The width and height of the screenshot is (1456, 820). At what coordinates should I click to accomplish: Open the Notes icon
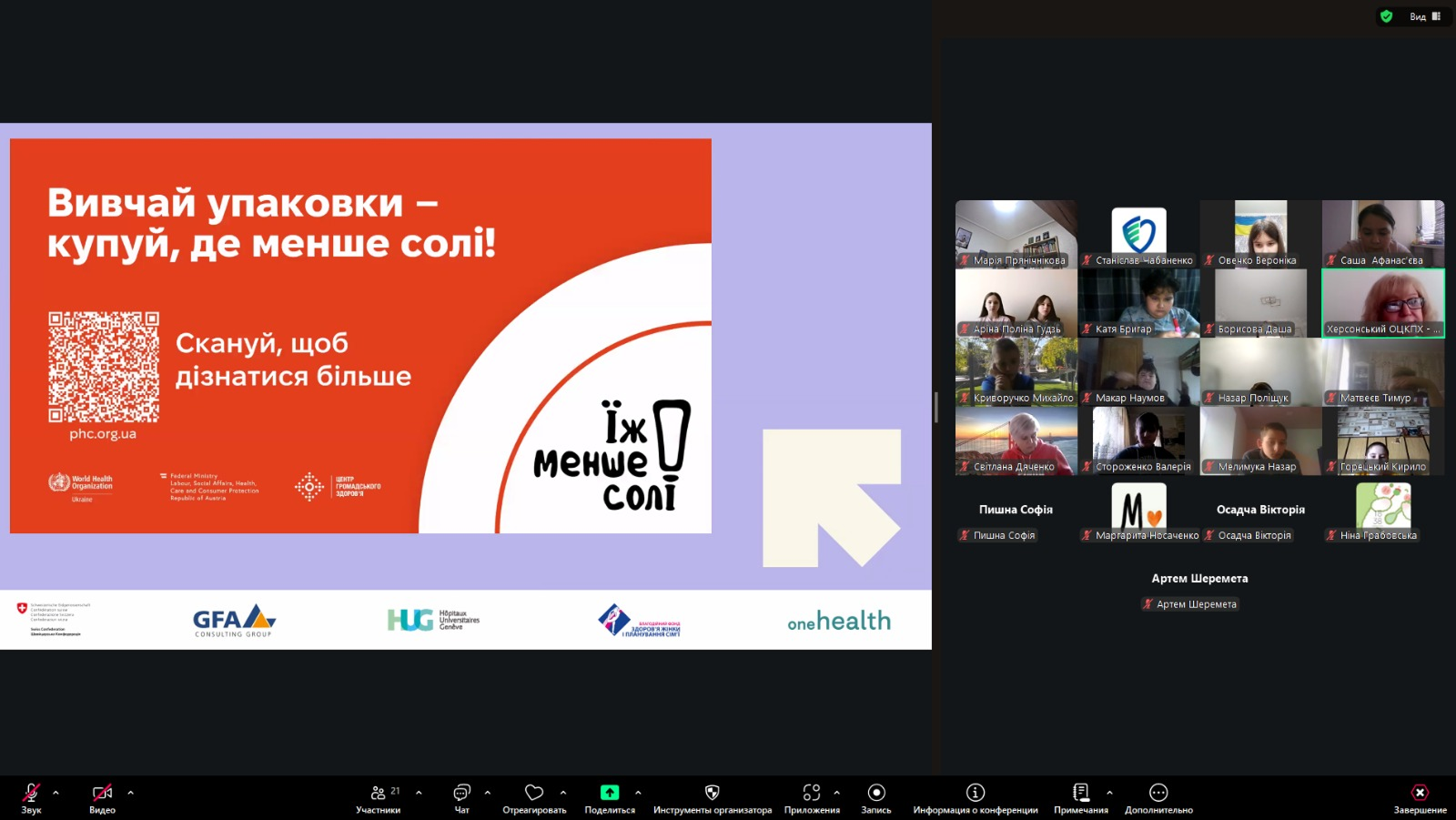click(1081, 793)
